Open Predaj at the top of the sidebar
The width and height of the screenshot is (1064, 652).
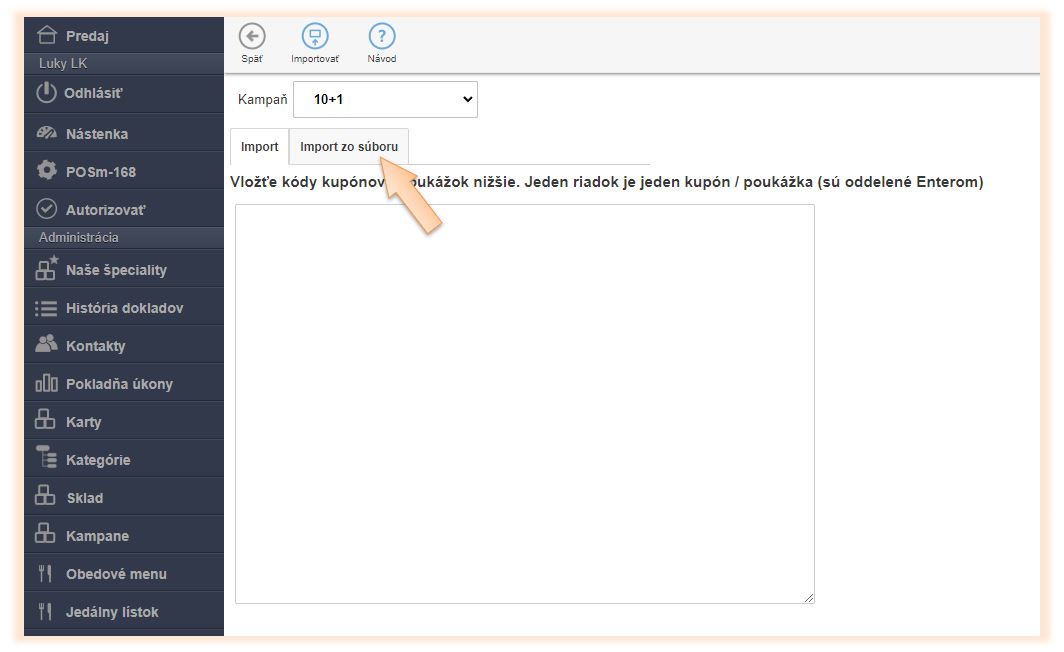87,36
